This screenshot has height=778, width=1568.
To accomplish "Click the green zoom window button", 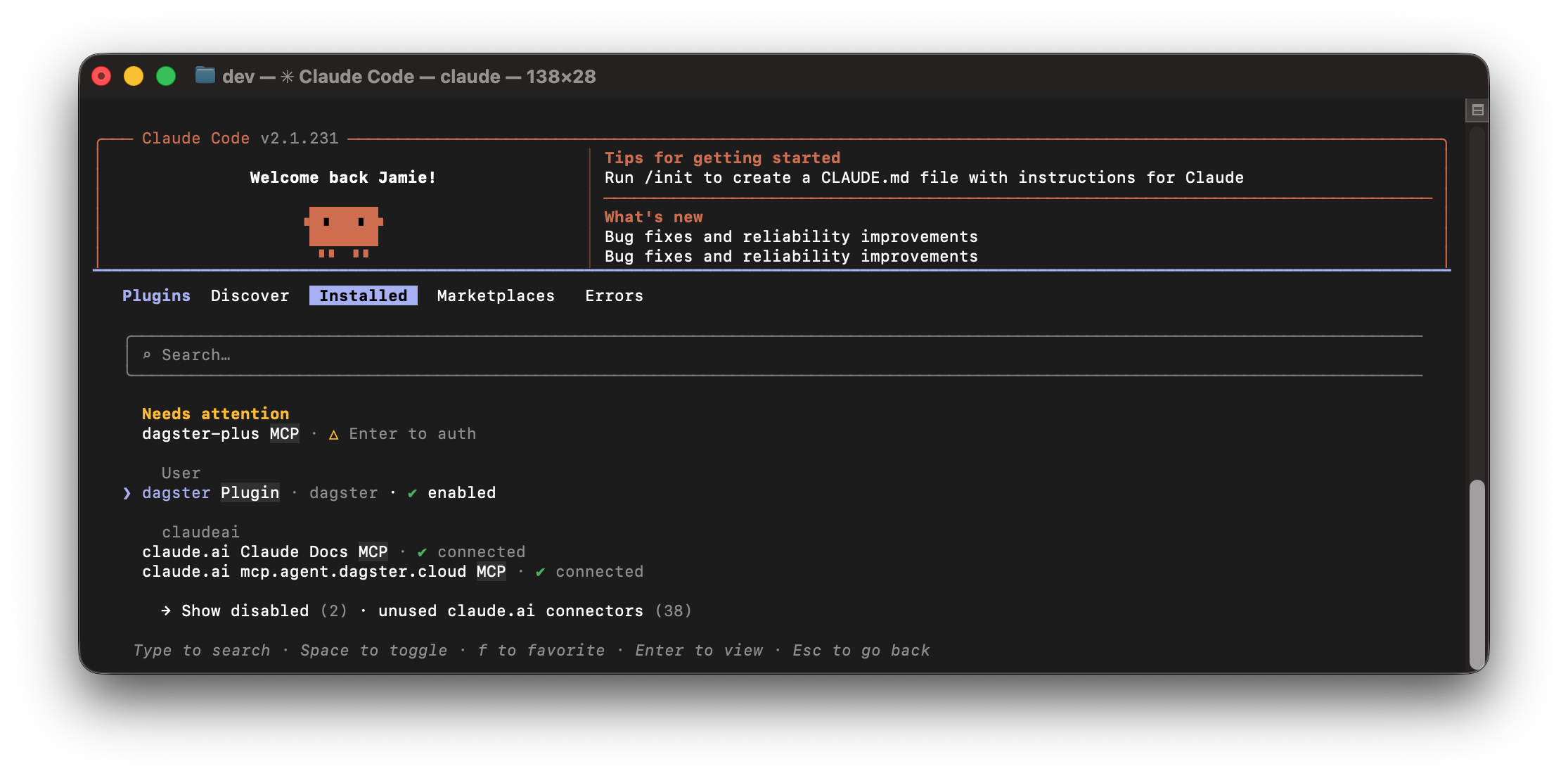I will point(166,76).
